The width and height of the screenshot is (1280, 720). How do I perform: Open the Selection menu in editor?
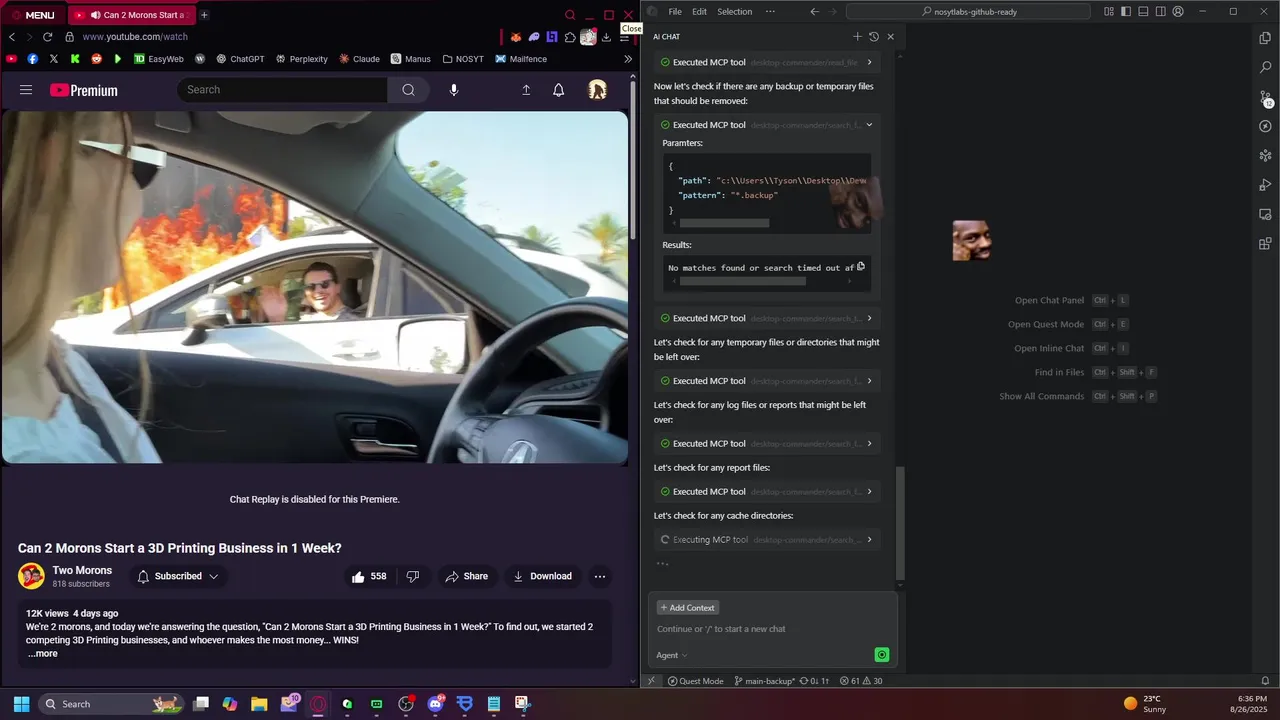tap(734, 12)
